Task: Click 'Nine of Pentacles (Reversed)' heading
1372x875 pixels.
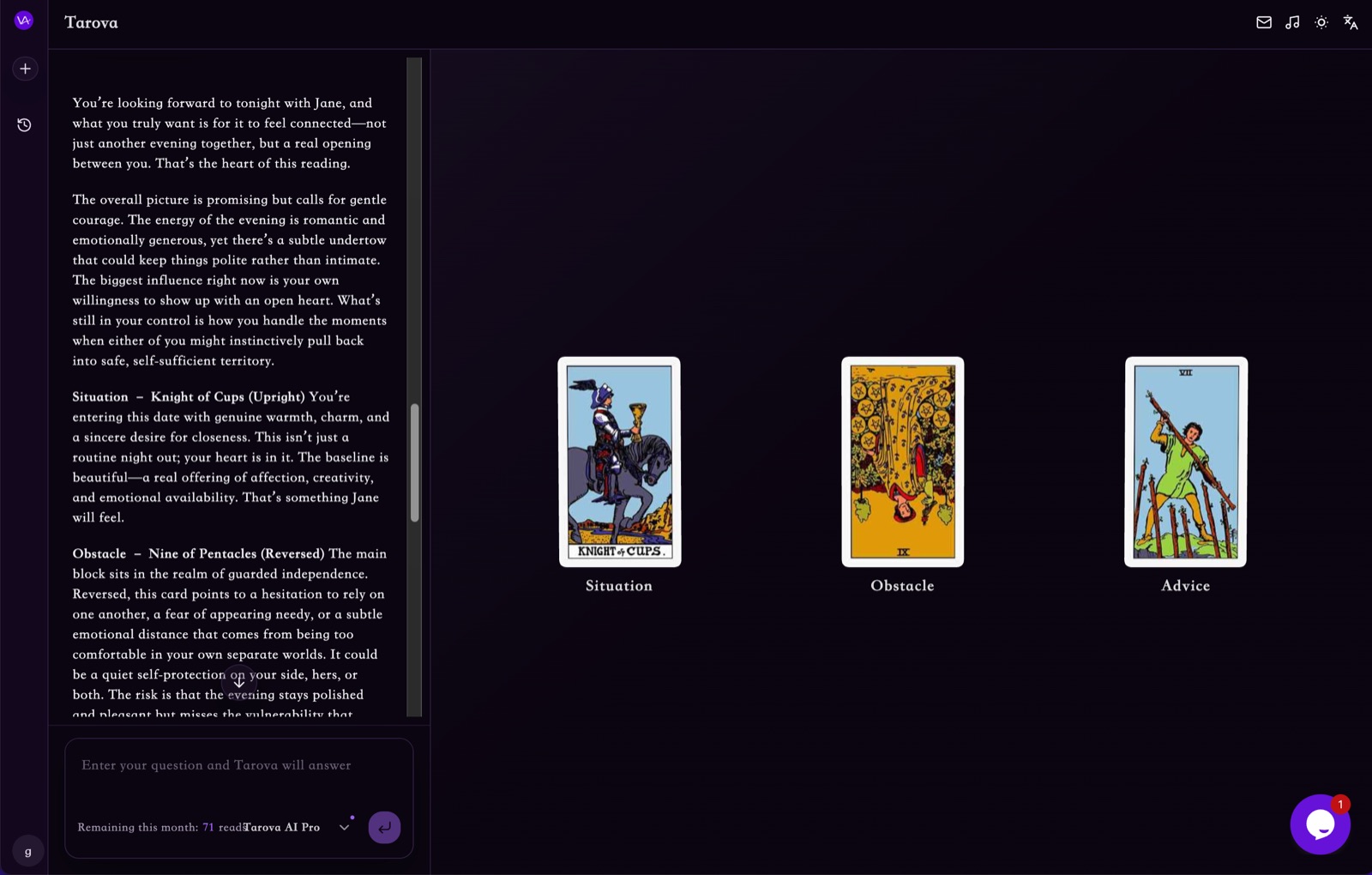Action: tap(237, 553)
